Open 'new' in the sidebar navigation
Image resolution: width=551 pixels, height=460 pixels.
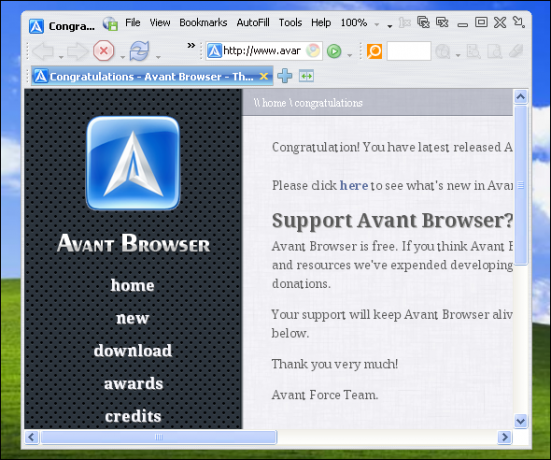(x=133, y=318)
